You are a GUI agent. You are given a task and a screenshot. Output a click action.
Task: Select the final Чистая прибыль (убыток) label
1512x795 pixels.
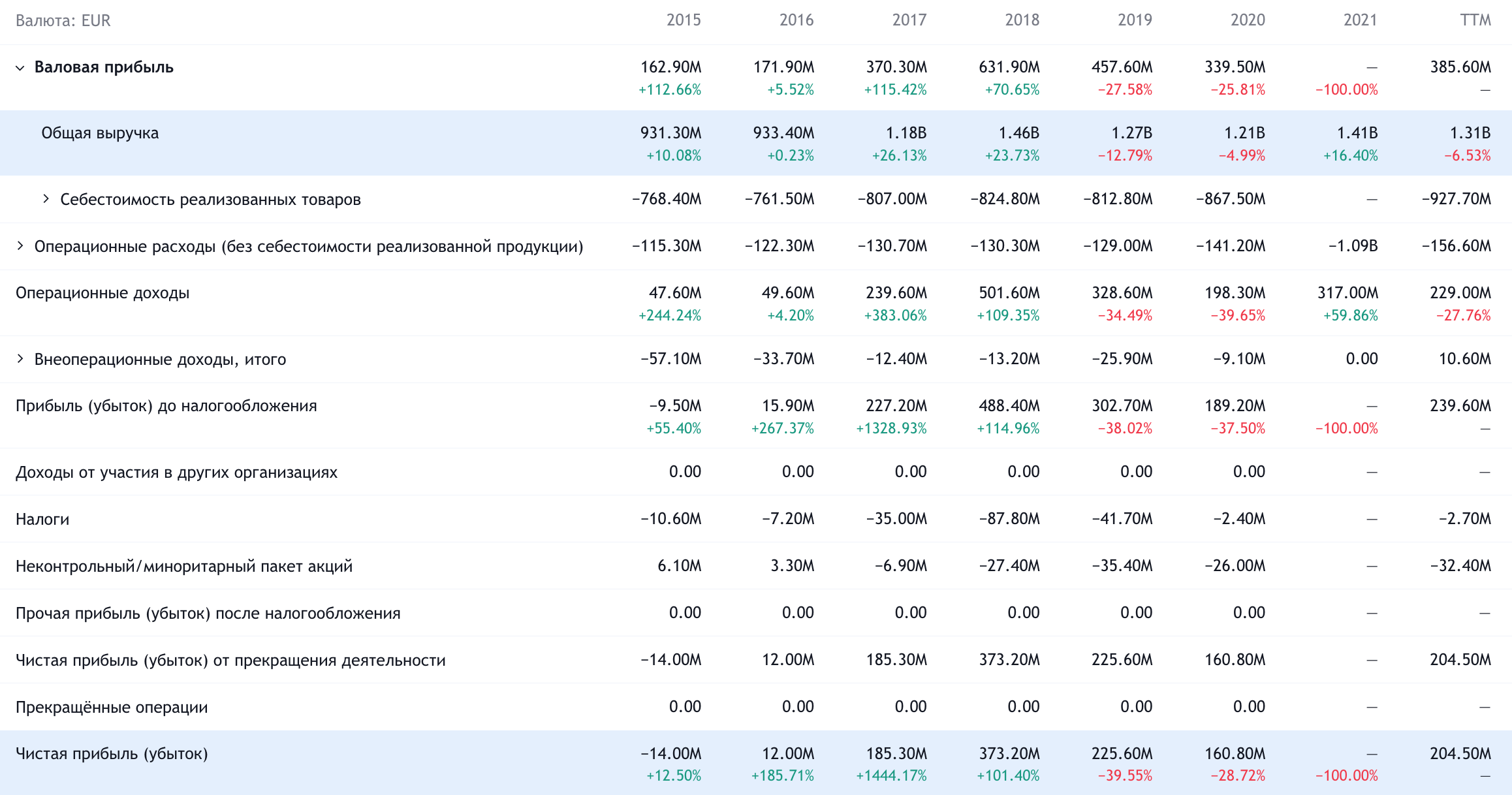pyautogui.click(x=112, y=754)
